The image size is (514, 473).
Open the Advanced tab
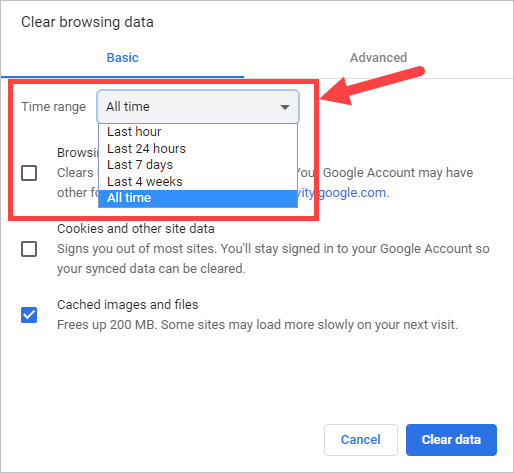point(378,58)
